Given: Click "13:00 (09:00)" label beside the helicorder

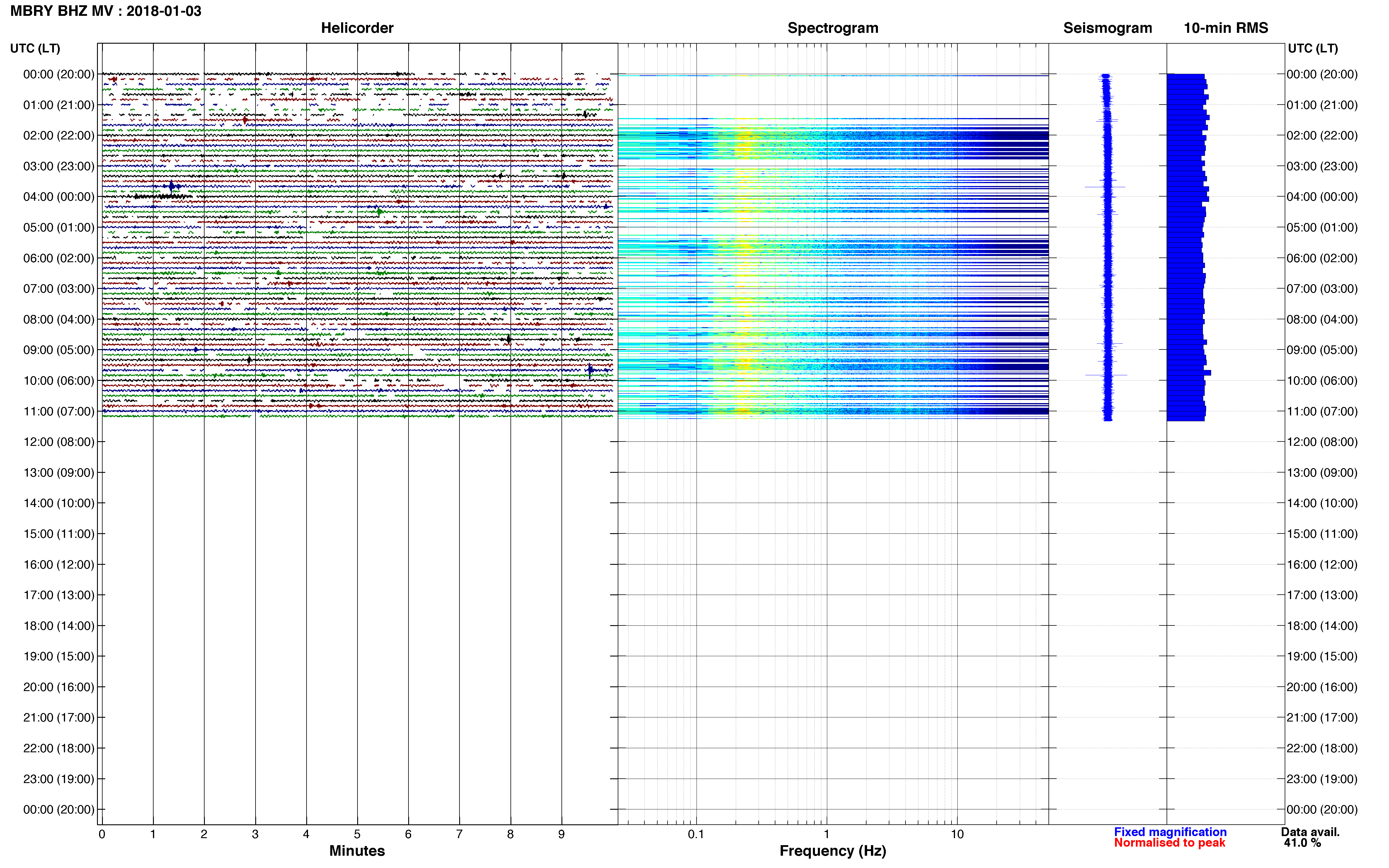Looking at the screenshot, I should (59, 473).
